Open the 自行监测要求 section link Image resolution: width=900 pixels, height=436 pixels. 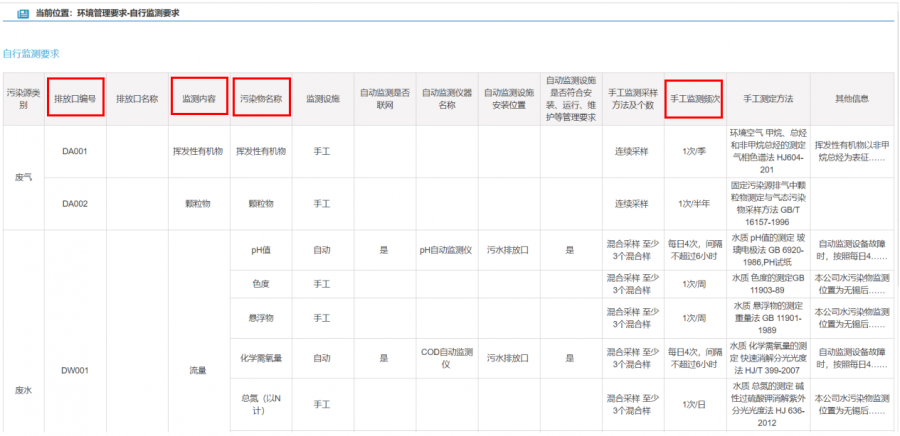(31, 53)
